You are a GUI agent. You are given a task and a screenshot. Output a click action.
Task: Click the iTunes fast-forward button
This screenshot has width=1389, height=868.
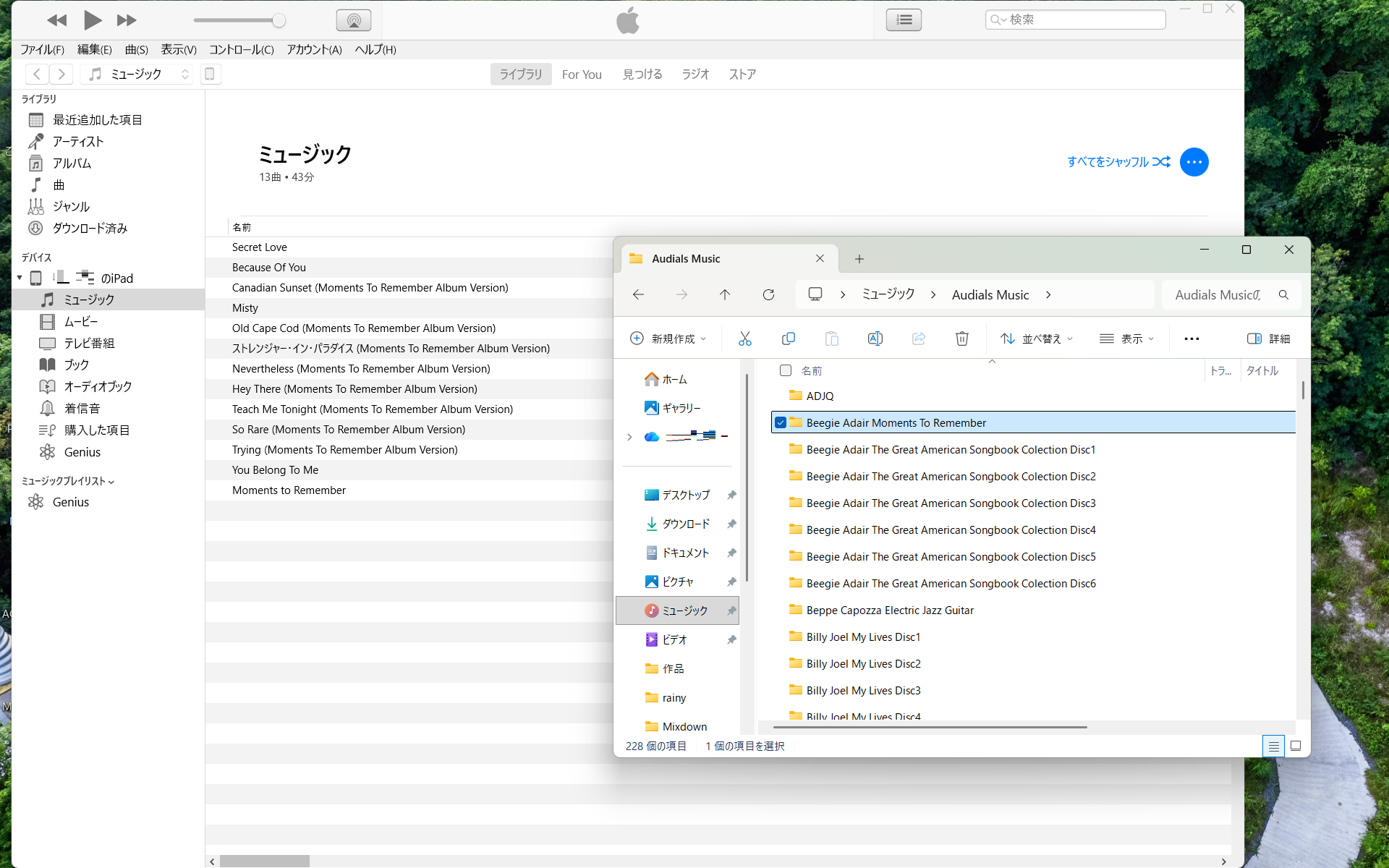[127, 20]
